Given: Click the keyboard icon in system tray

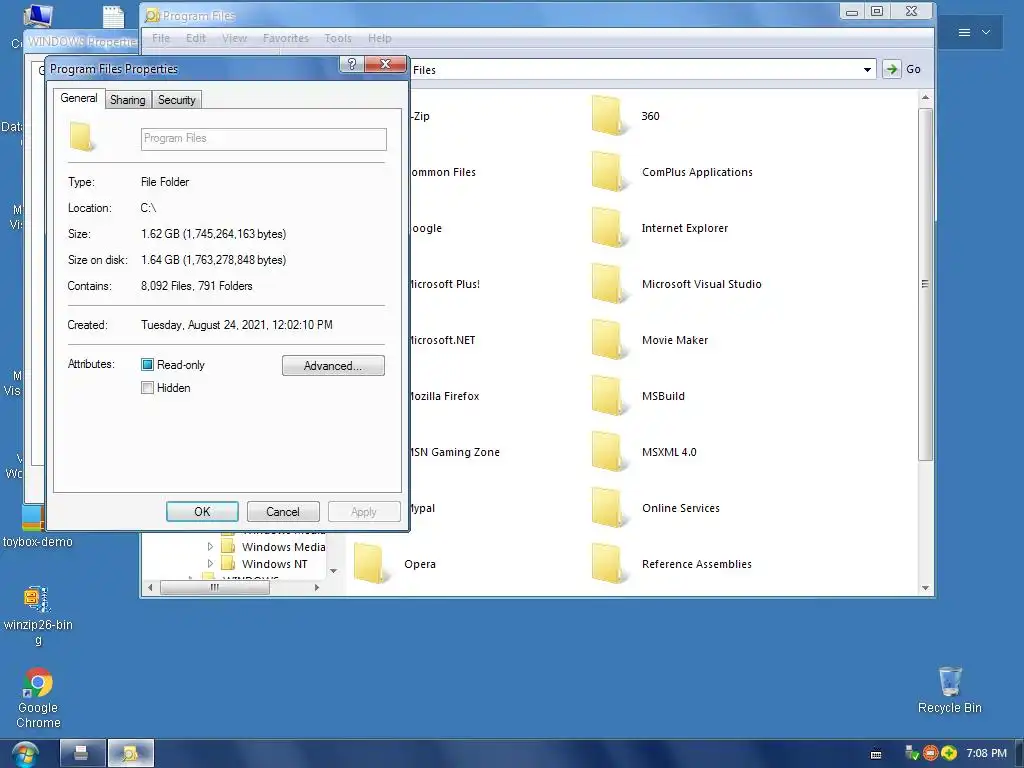Looking at the screenshot, I should point(876,754).
